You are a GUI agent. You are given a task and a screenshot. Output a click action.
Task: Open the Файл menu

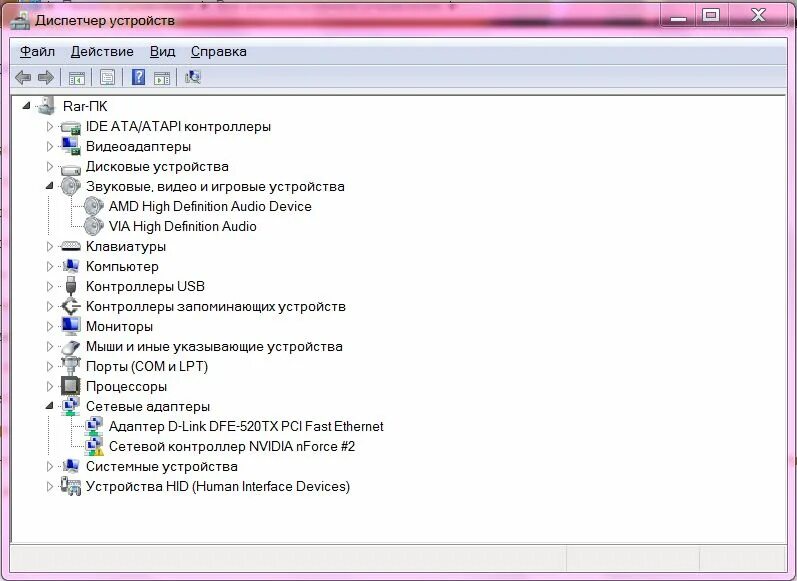(x=37, y=51)
